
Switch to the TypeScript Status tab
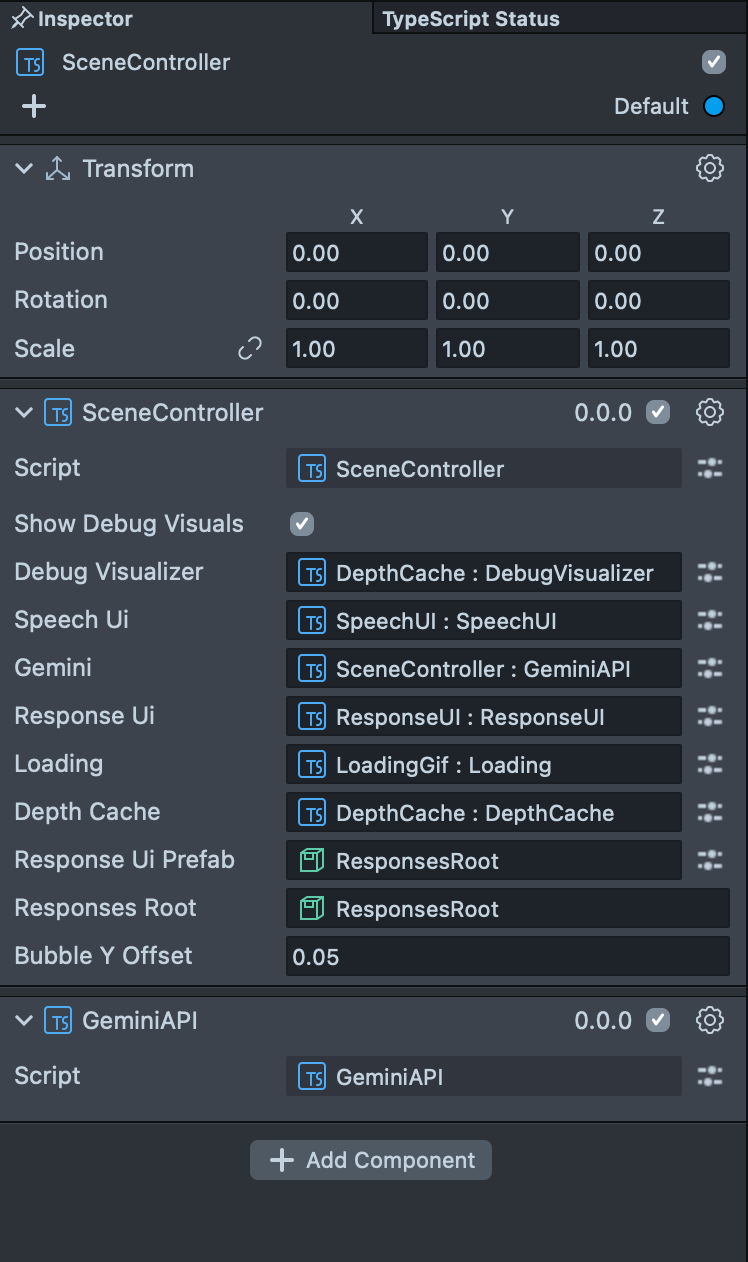tap(471, 19)
